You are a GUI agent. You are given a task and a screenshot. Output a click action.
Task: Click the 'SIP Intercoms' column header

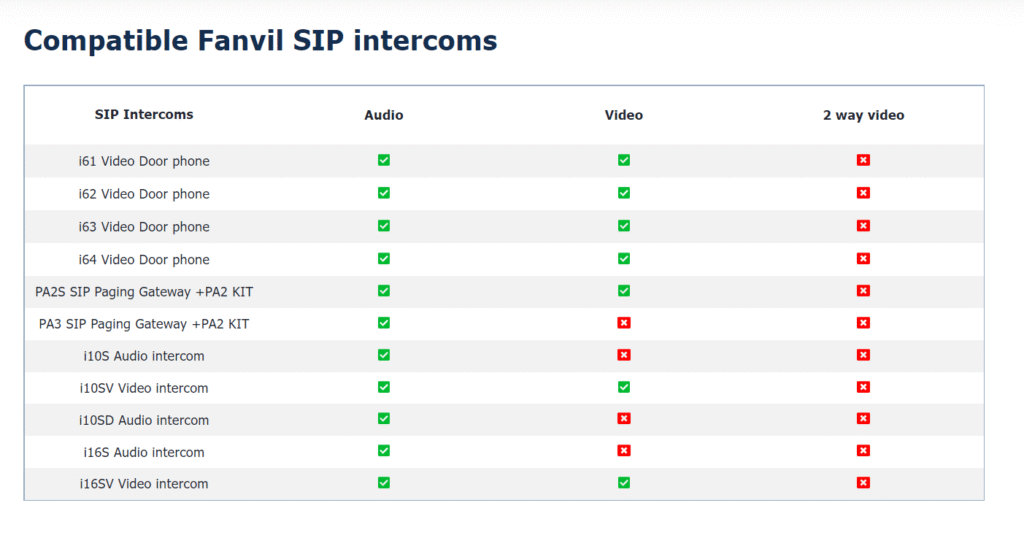(144, 114)
